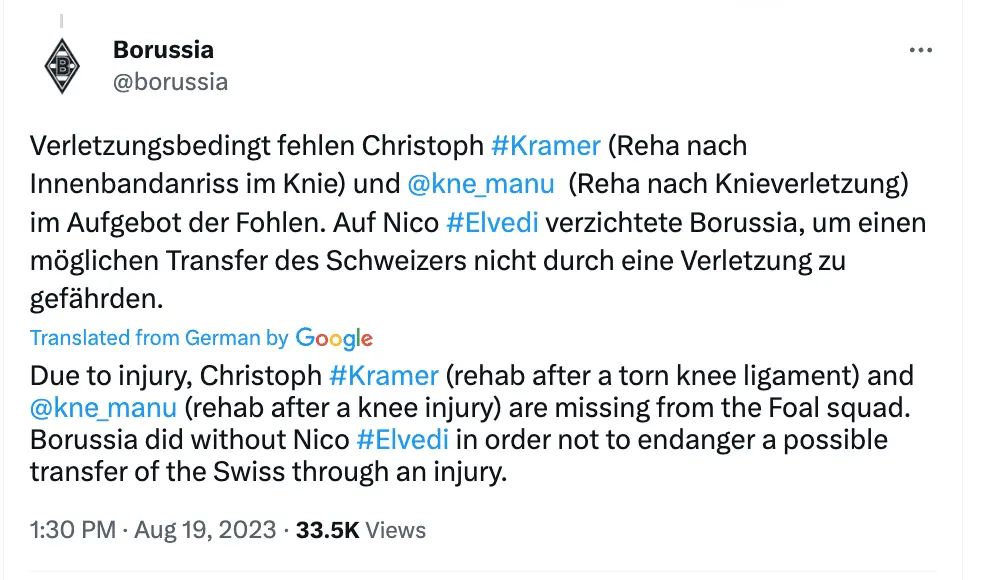Click the word 'gefährden.' ending German text
This screenshot has height=580, width=984.
[95, 299]
